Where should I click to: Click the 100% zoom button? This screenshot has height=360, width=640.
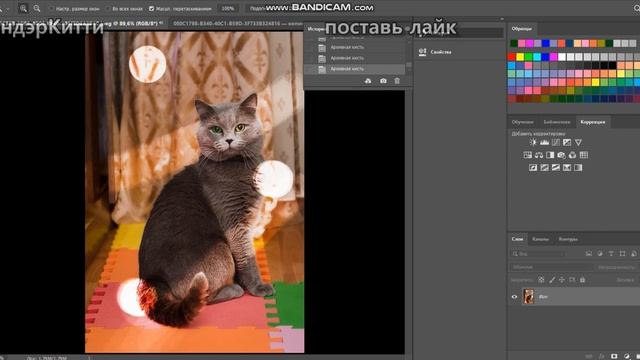(x=228, y=9)
